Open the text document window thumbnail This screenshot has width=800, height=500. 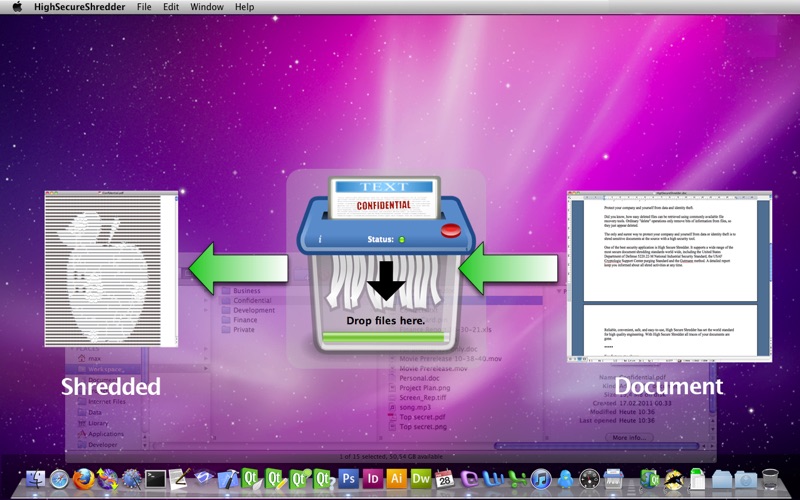pos(669,277)
